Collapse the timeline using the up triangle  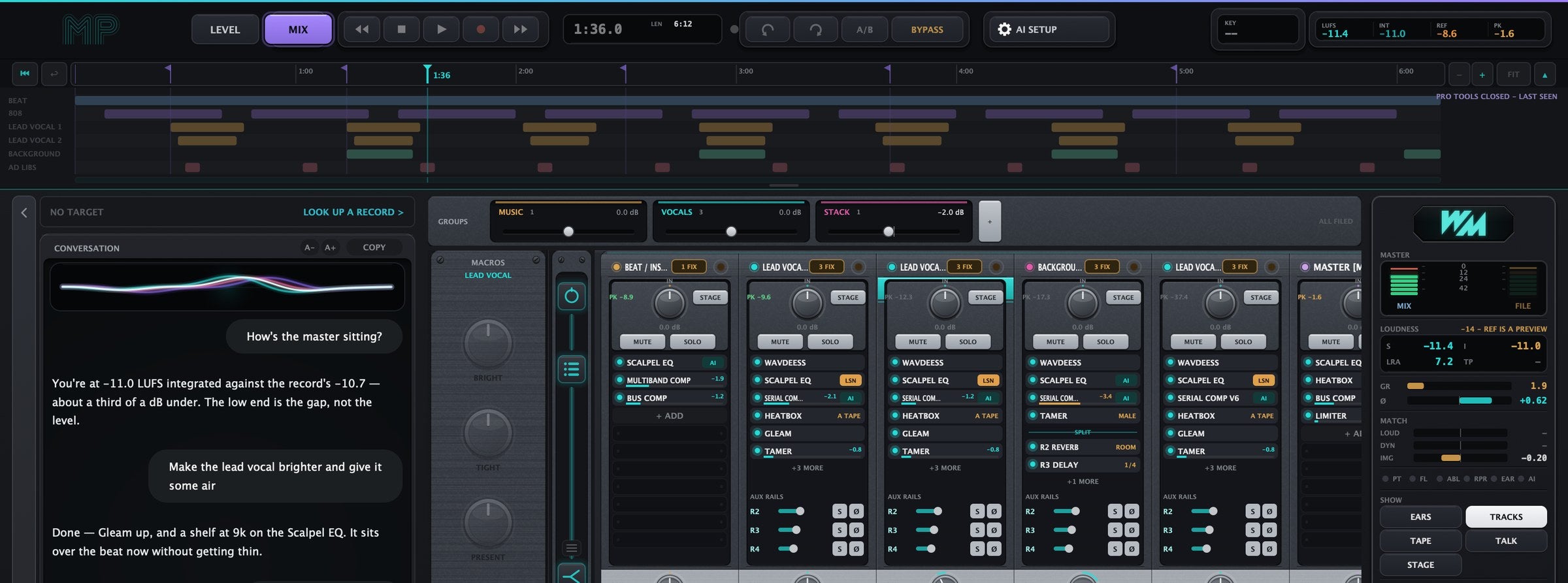tap(1544, 74)
